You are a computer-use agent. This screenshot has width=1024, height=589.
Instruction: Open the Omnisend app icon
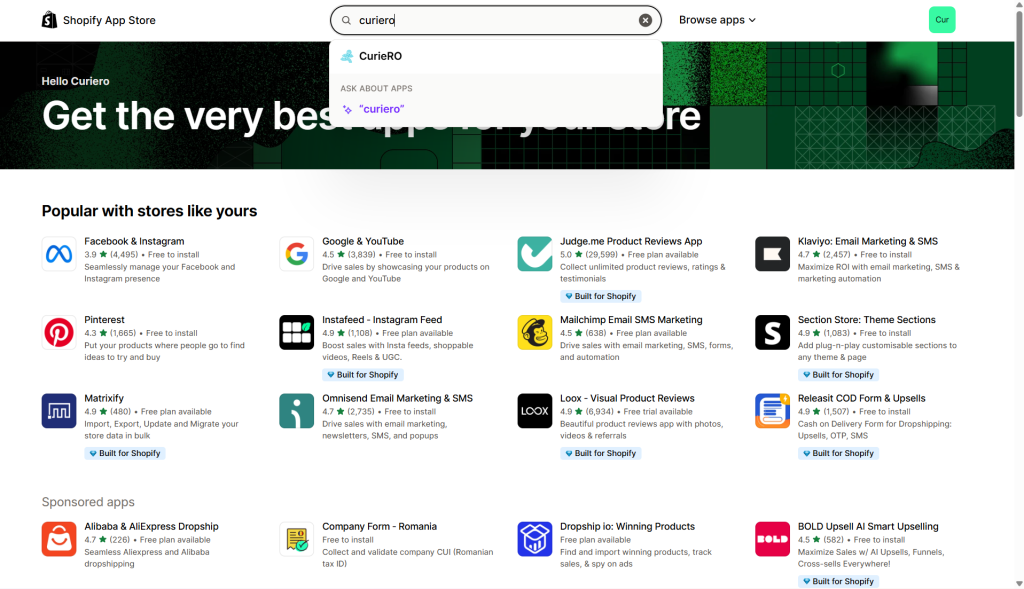[x=296, y=410]
